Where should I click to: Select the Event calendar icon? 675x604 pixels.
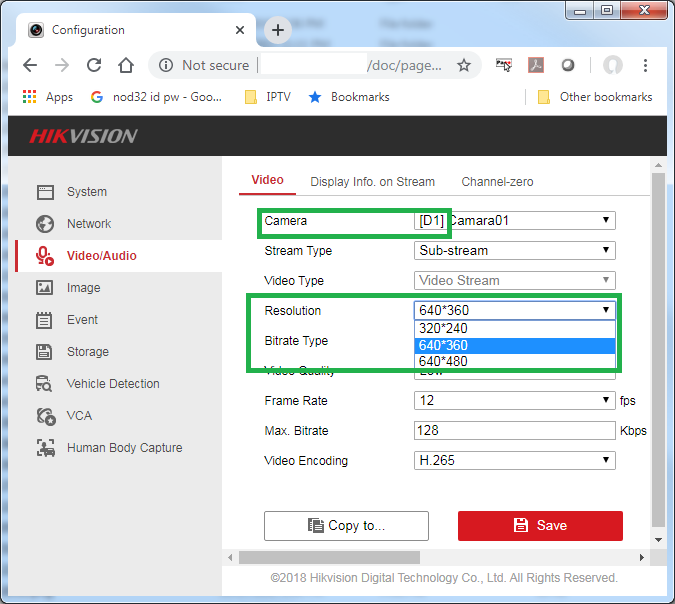[x=44, y=320]
